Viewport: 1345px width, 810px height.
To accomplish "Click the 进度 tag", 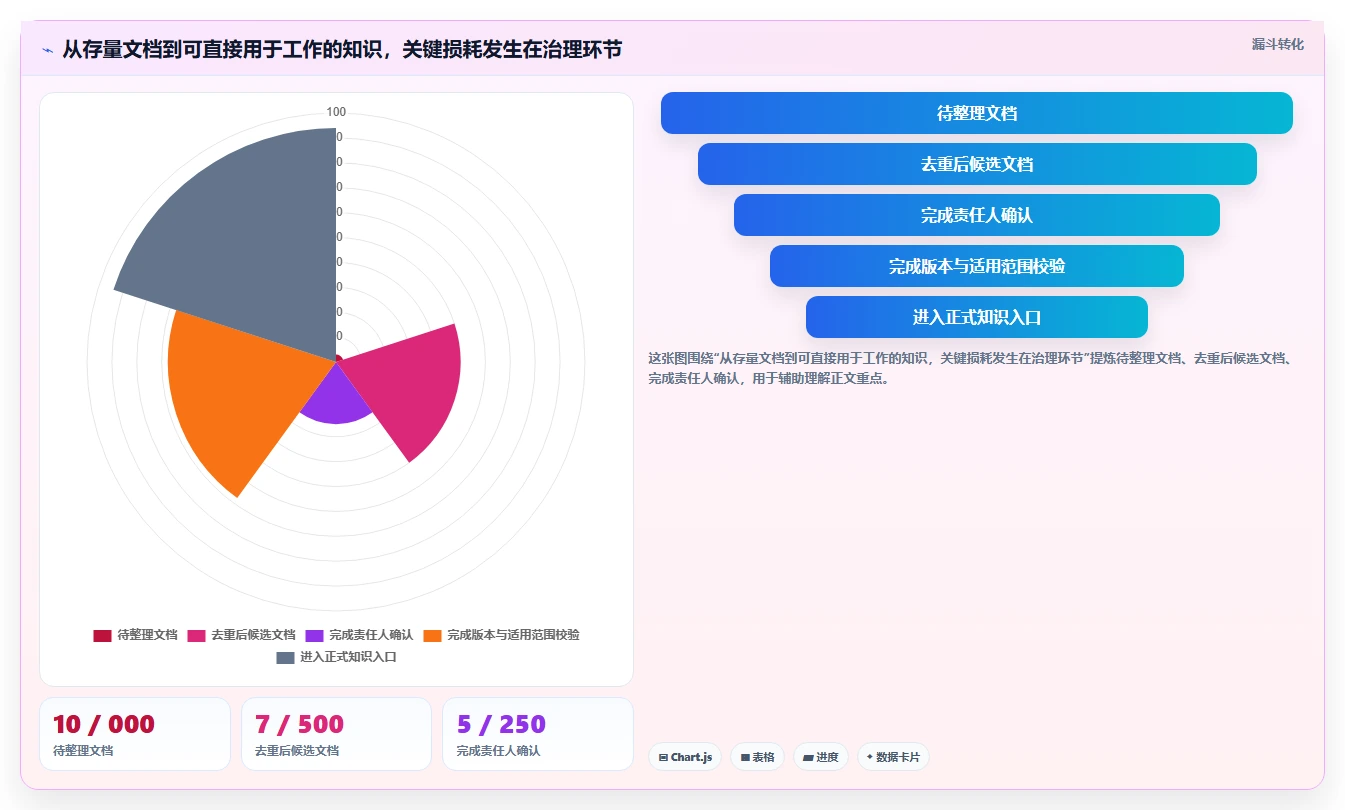I will [x=821, y=757].
